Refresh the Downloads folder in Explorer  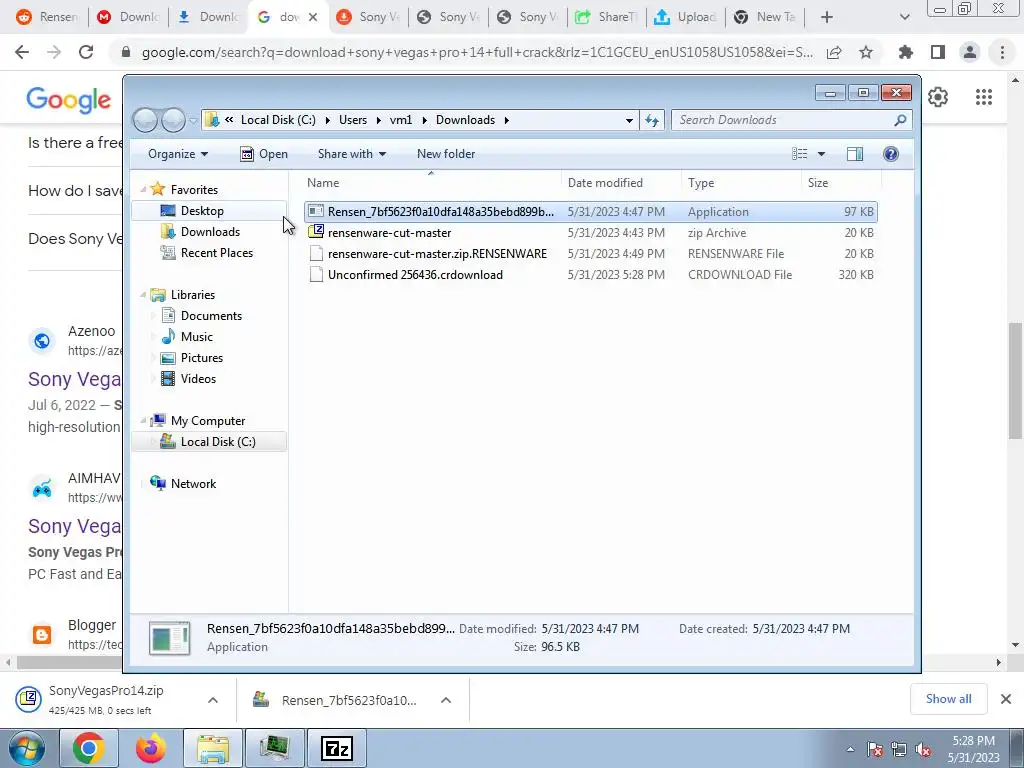(652, 120)
